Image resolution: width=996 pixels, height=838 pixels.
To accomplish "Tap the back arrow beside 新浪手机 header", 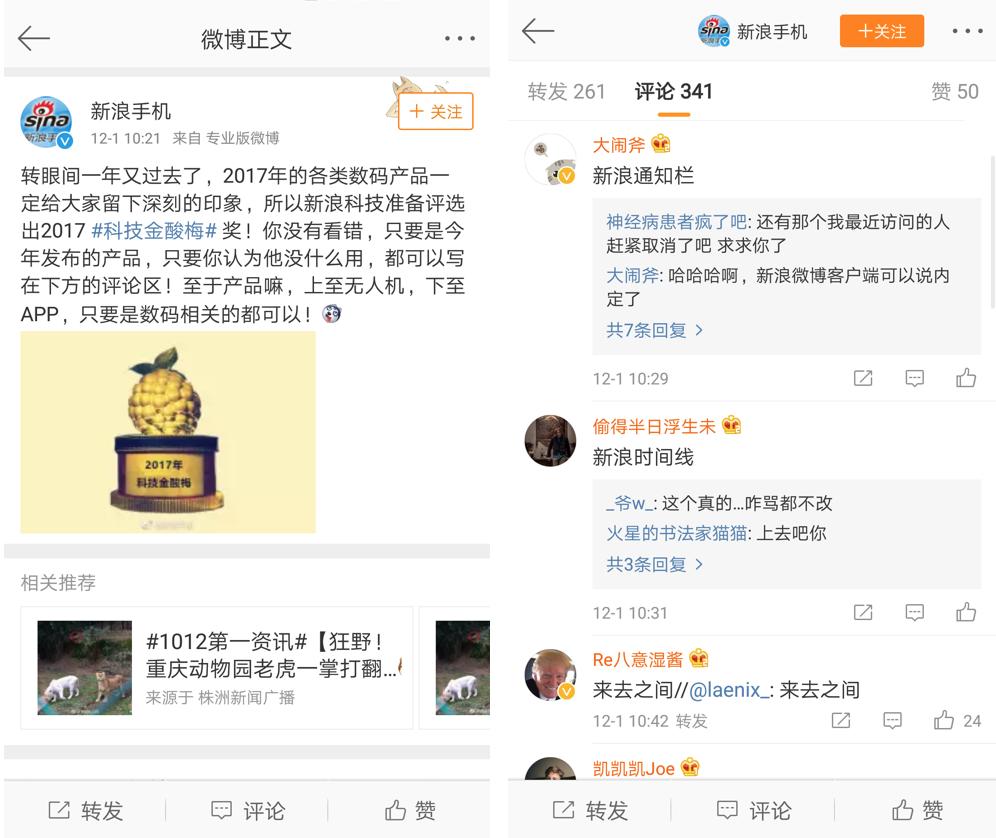I will click(538, 30).
